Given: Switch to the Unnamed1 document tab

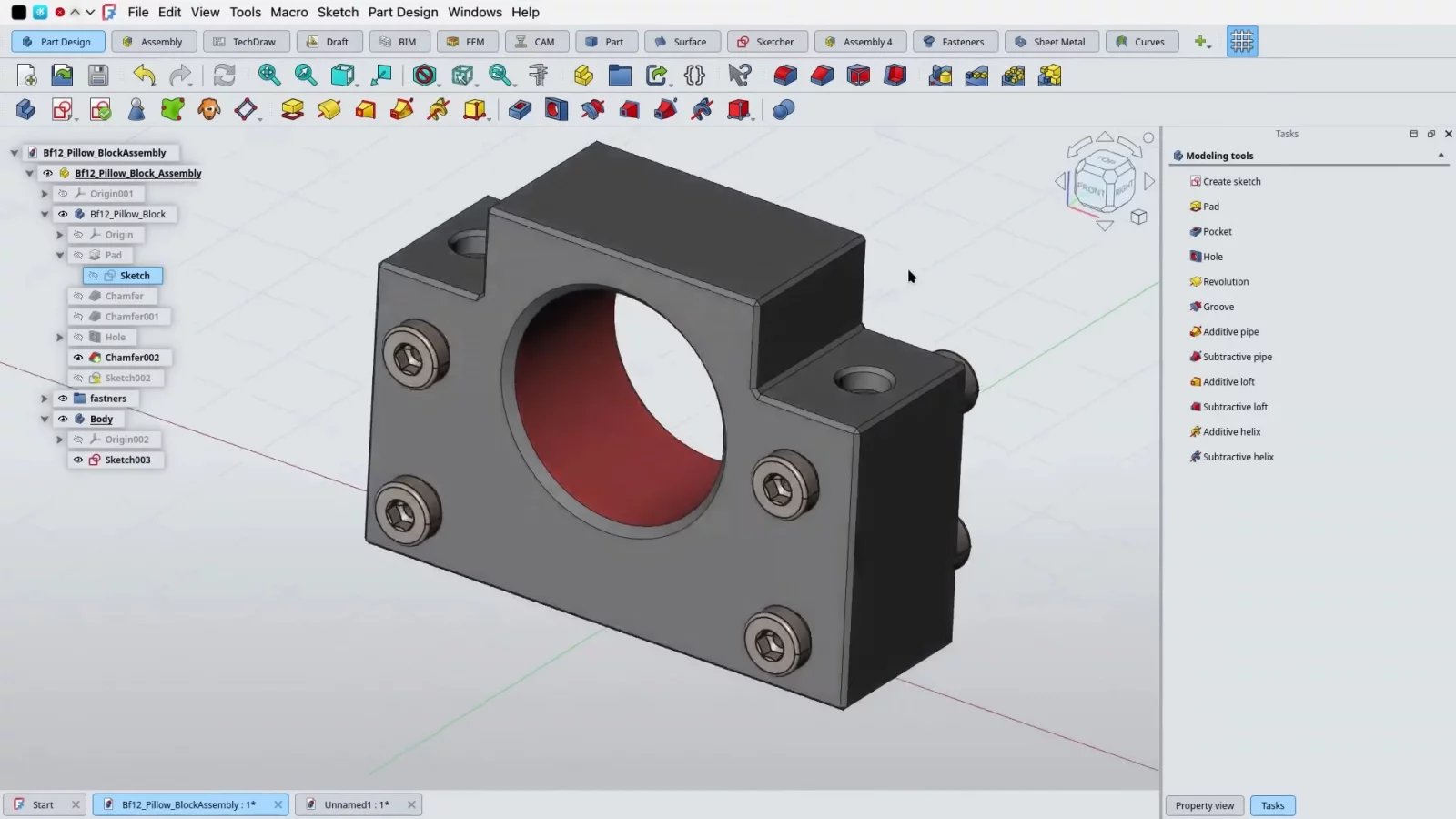Looking at the screenshot, I should click(357, 804).
